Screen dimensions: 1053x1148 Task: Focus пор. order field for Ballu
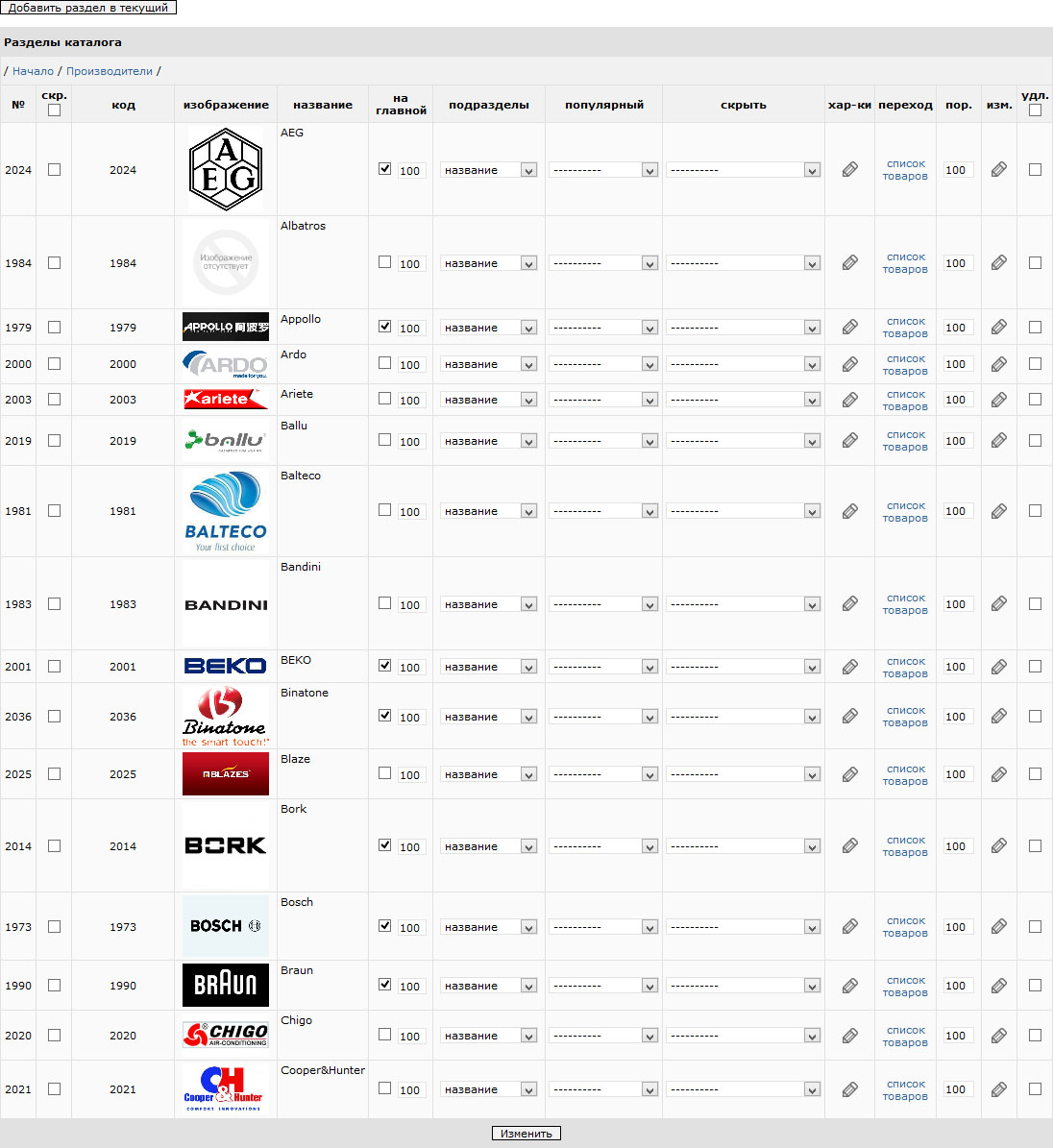[958, 441]
